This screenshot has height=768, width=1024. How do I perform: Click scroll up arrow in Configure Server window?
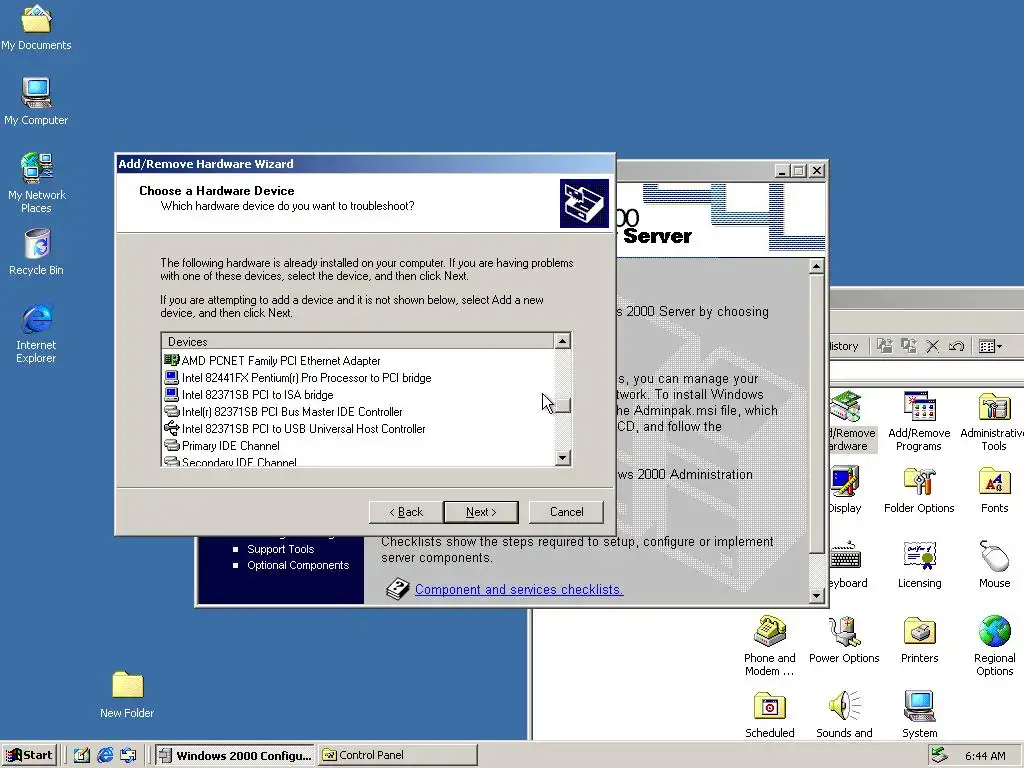tap(816, 266)
